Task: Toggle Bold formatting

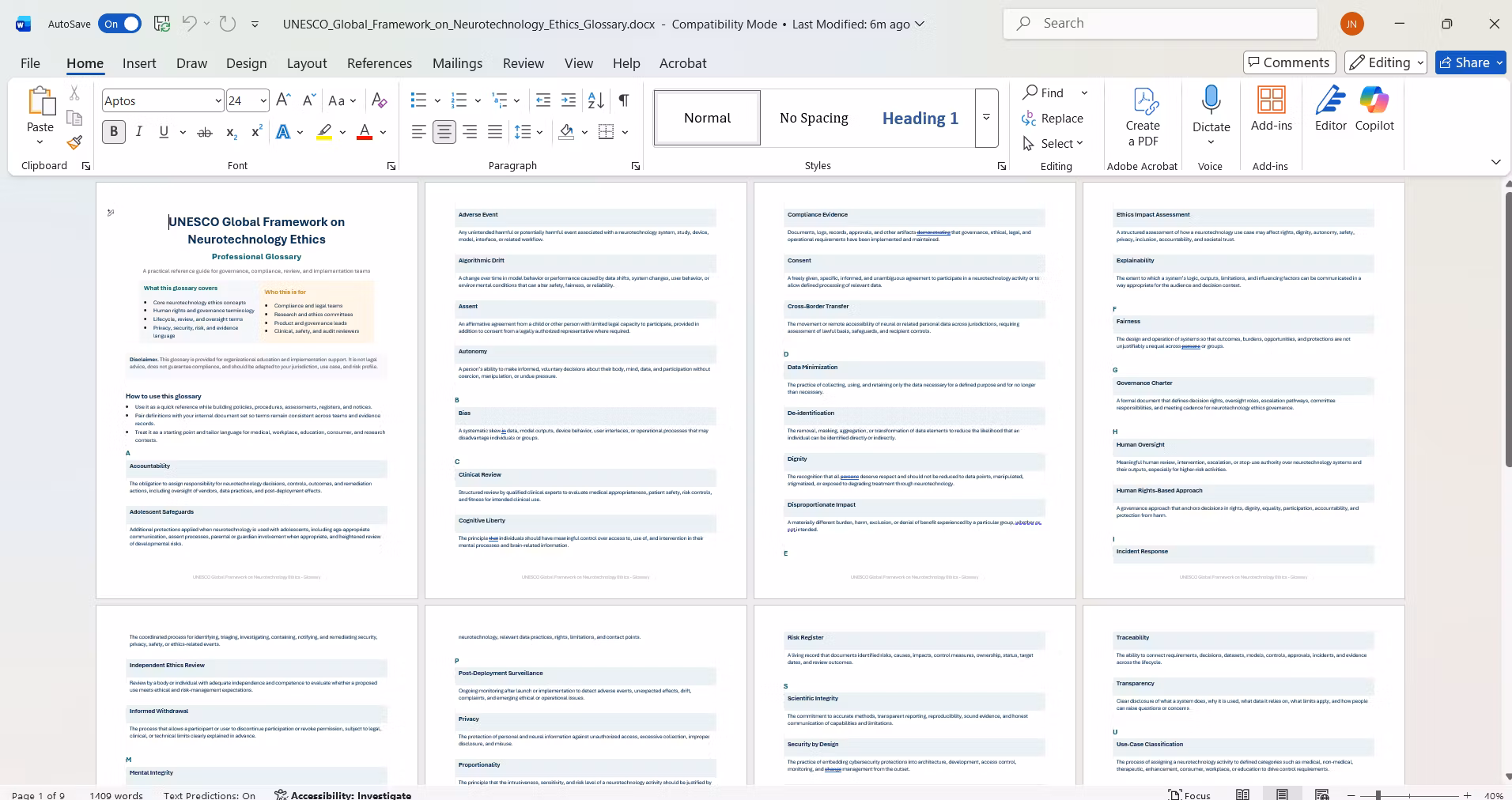Action: (x=114, y=132)
